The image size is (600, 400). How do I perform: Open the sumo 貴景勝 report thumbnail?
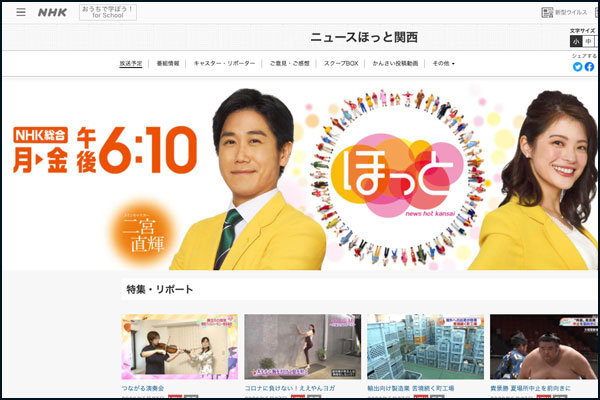pos(544,347)
